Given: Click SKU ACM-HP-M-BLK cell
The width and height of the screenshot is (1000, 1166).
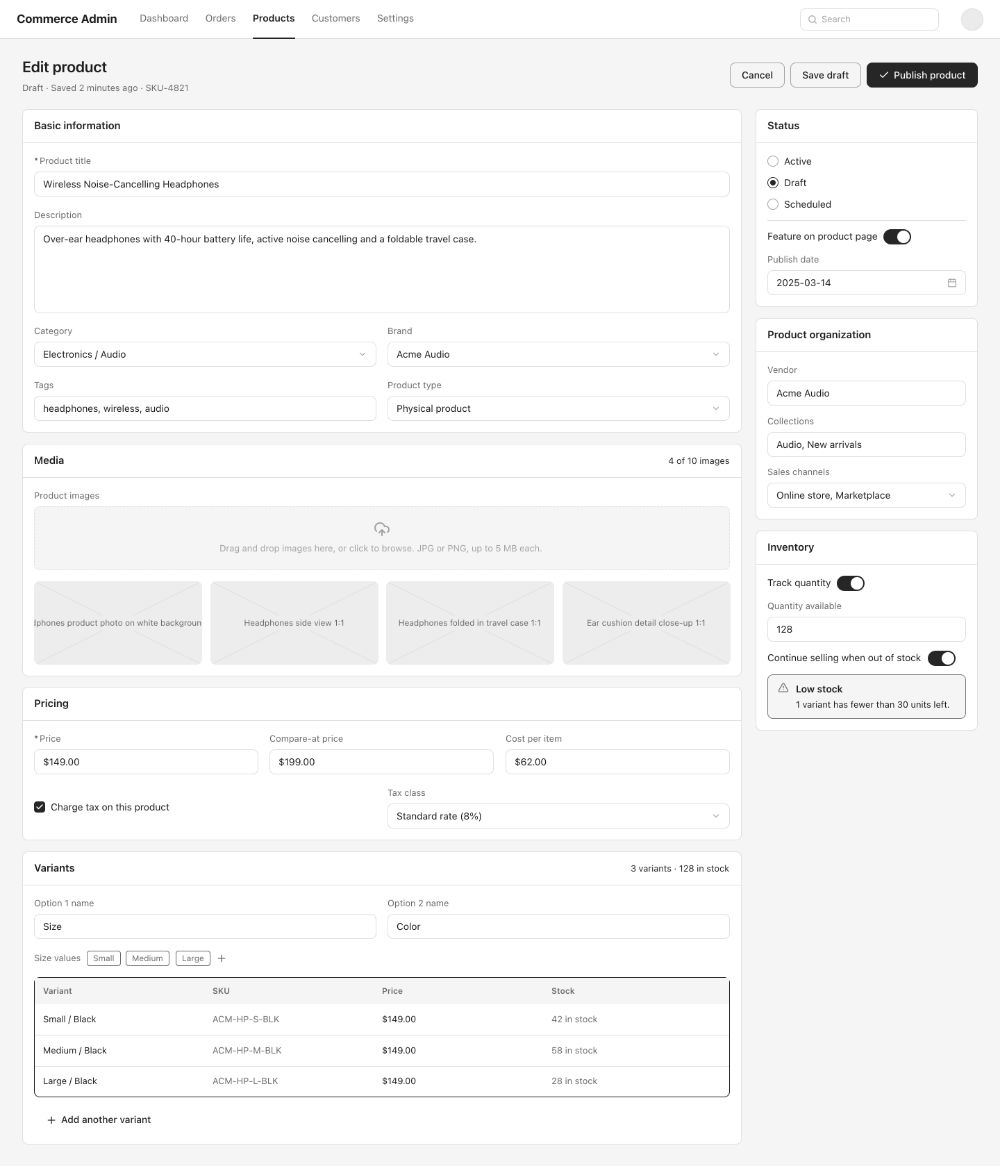Looking at the screenshot, I should click(247, 1051).
